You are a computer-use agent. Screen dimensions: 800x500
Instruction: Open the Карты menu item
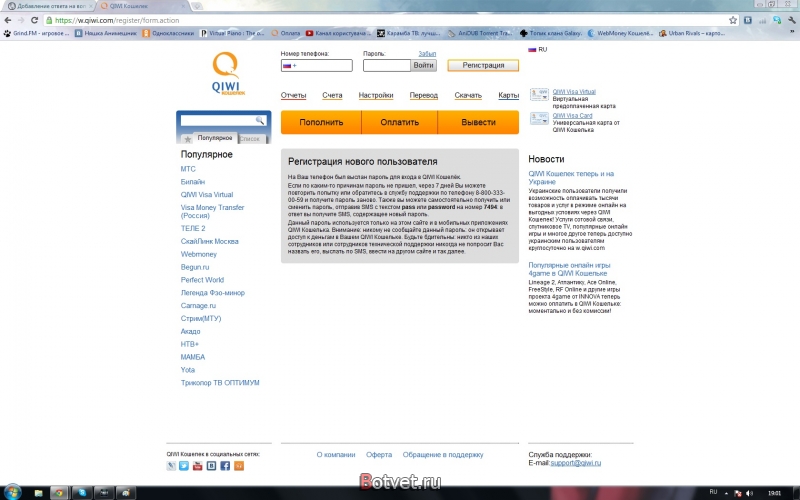pyautogui.click(x=508, y=95)
